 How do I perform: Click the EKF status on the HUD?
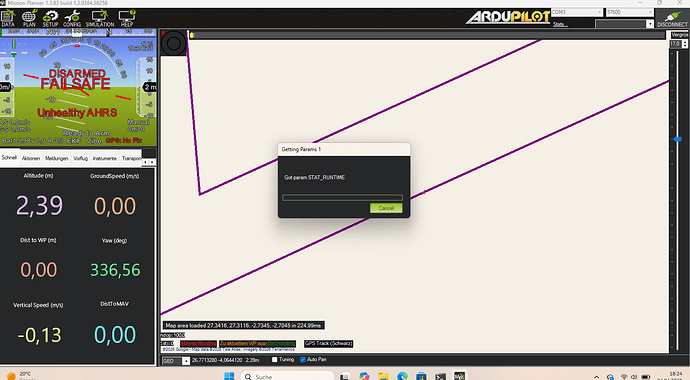tap(73, 141)
